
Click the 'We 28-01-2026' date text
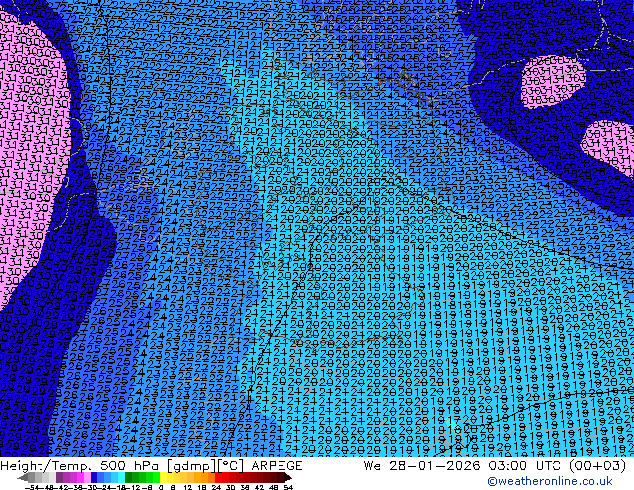pyautogui.click(x=422, y=466)
